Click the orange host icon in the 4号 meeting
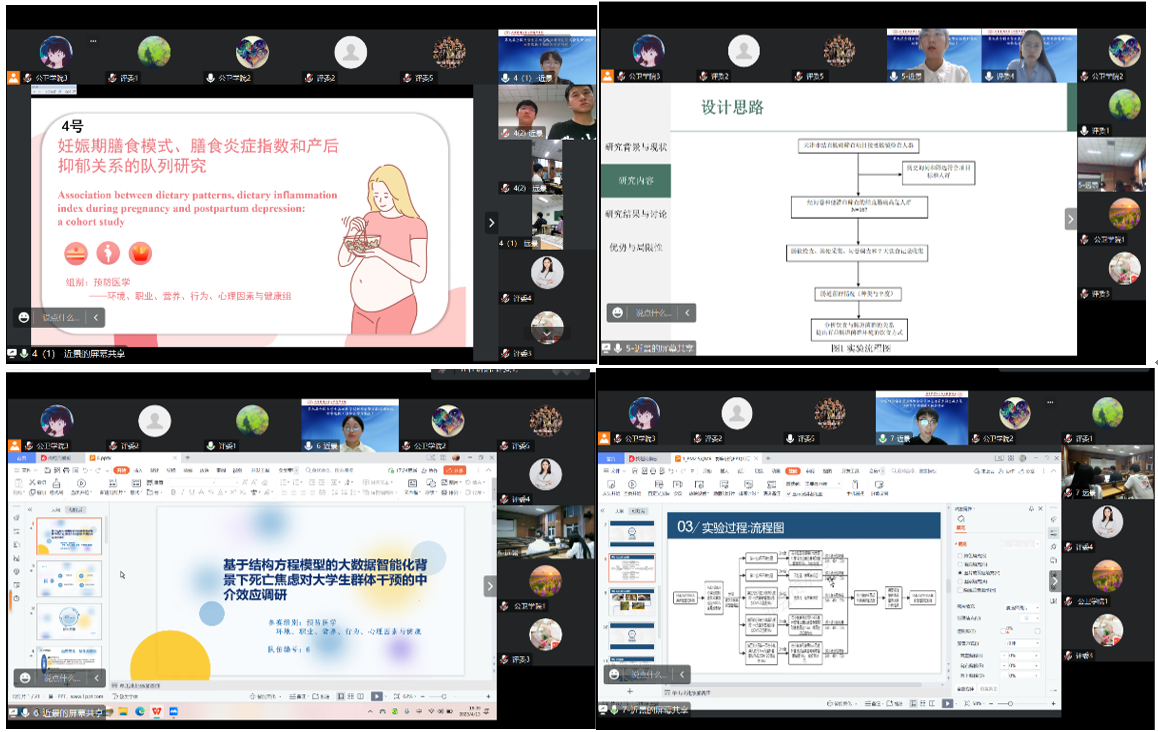 (x=13, y=78)
